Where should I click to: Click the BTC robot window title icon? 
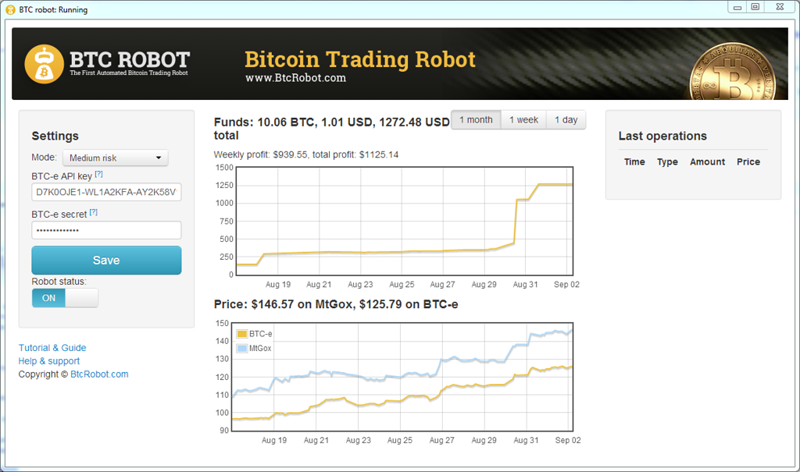coord(10,10)
